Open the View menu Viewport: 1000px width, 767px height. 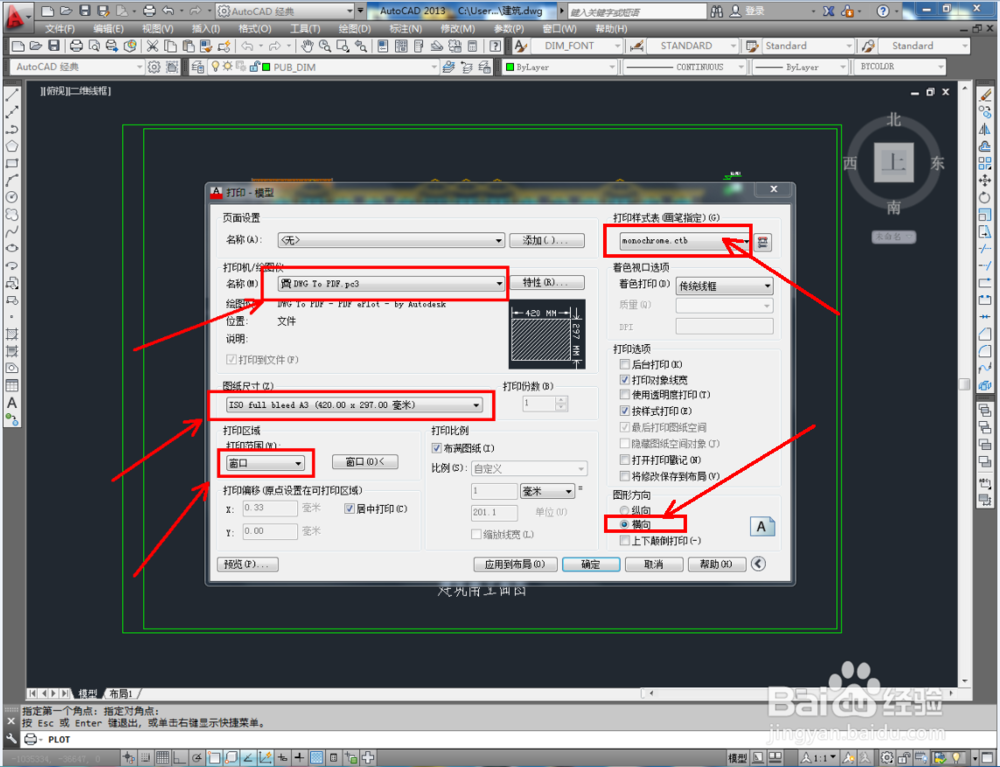point(158,29)
